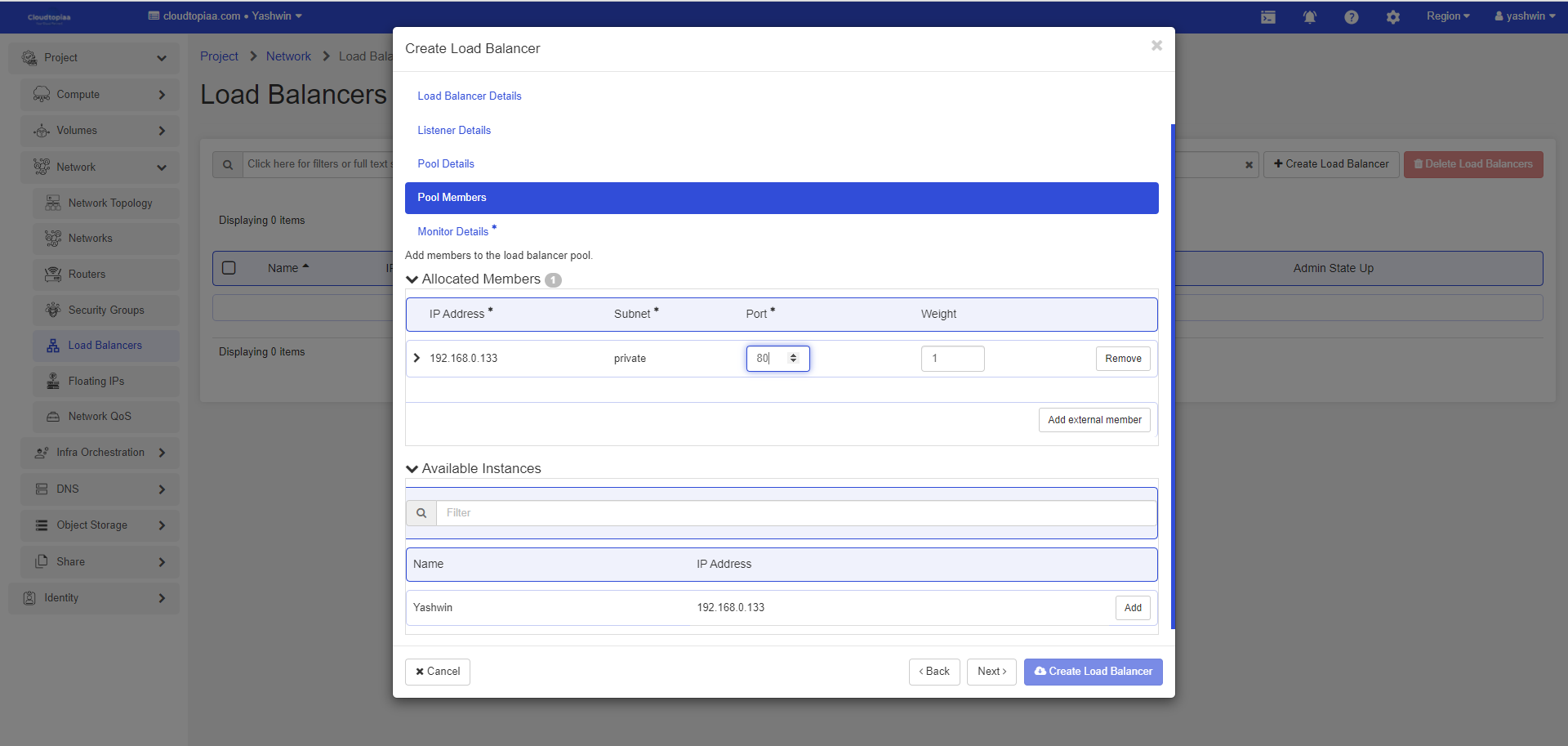Click the search magnifier in Available Instances

point(421,513)
